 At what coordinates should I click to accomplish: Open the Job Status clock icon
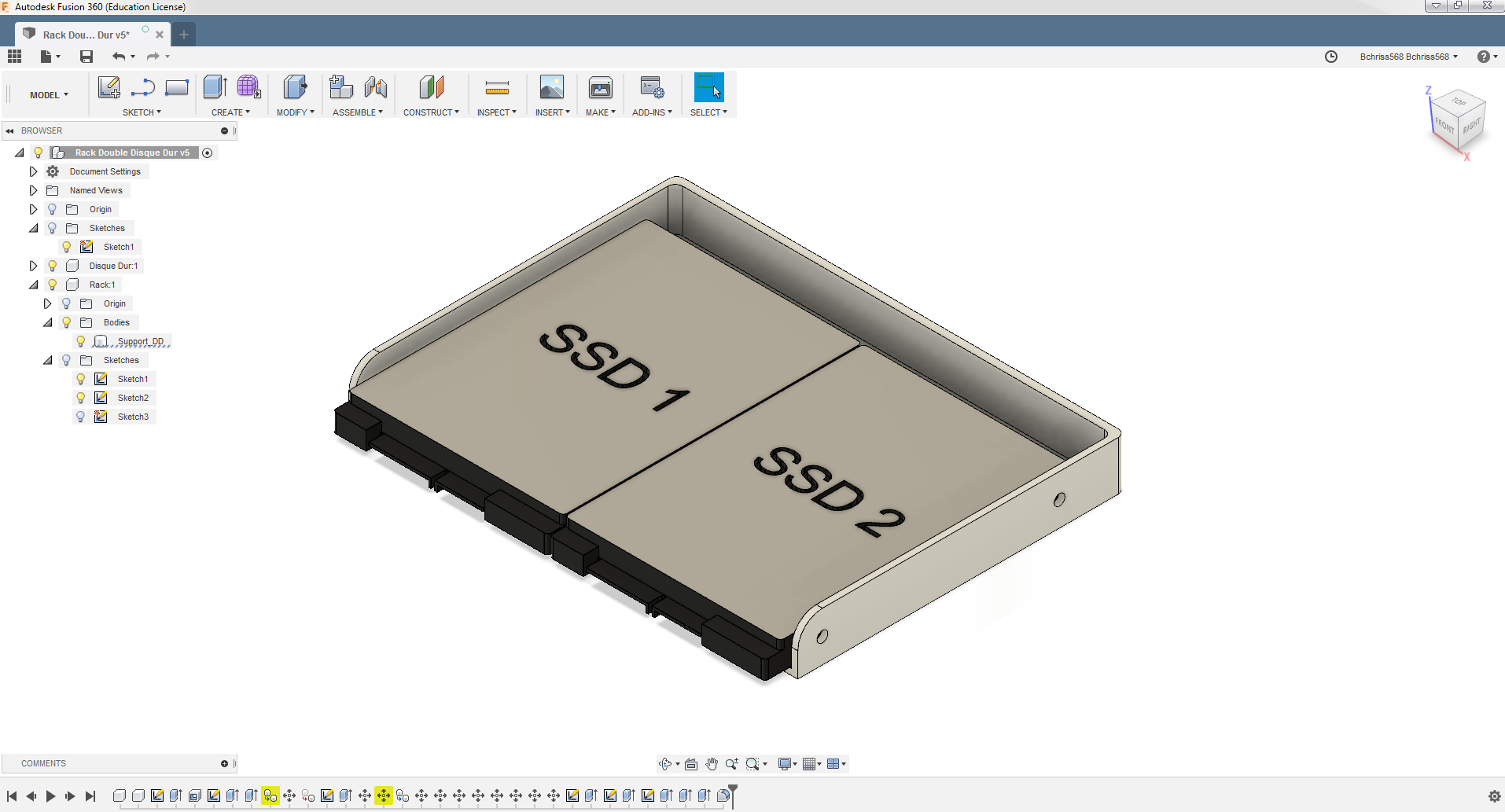coord(1331,57)
